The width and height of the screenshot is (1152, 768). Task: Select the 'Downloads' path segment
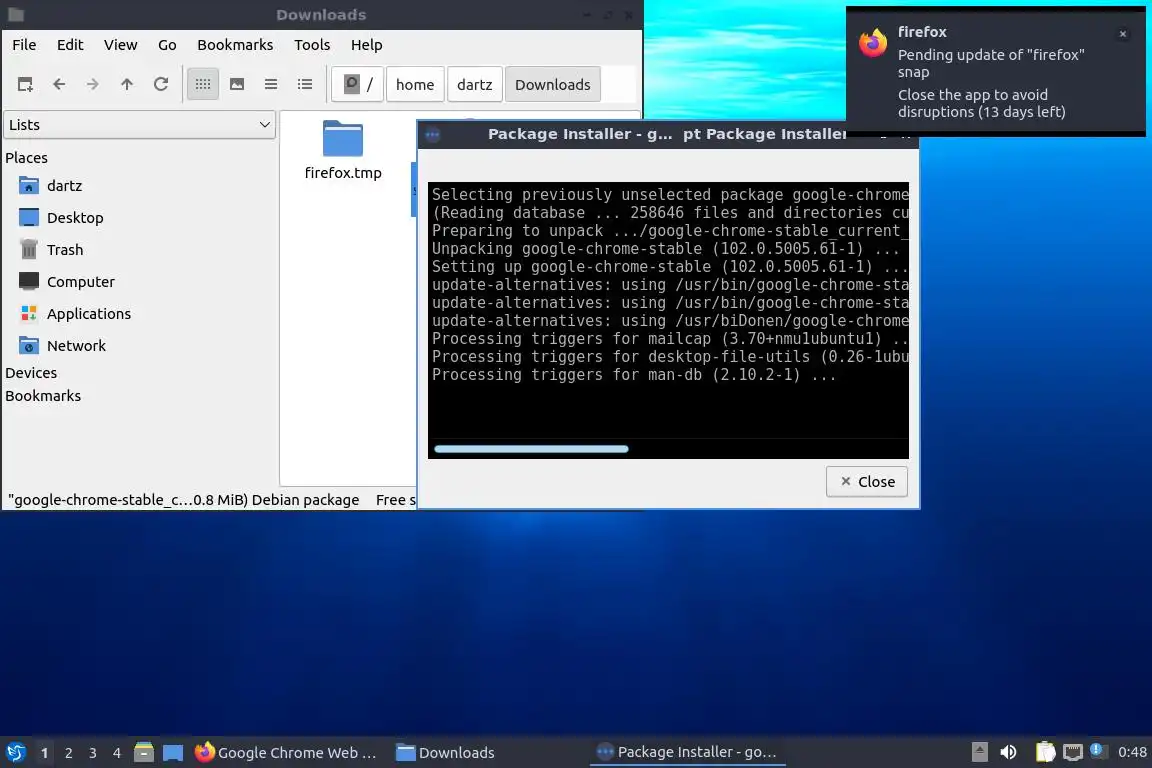[x=552, y=85]
